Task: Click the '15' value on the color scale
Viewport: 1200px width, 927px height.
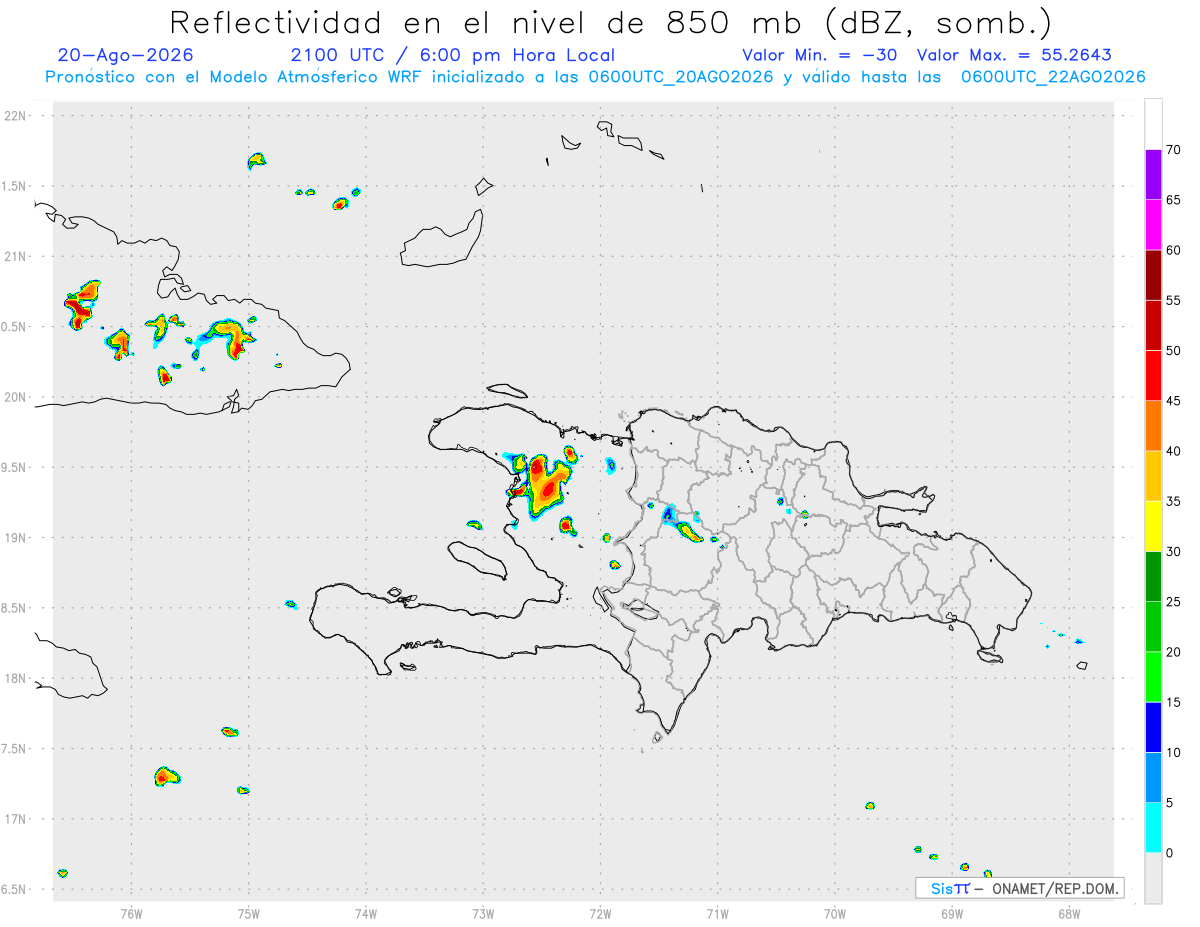Action: [1173, 702]
